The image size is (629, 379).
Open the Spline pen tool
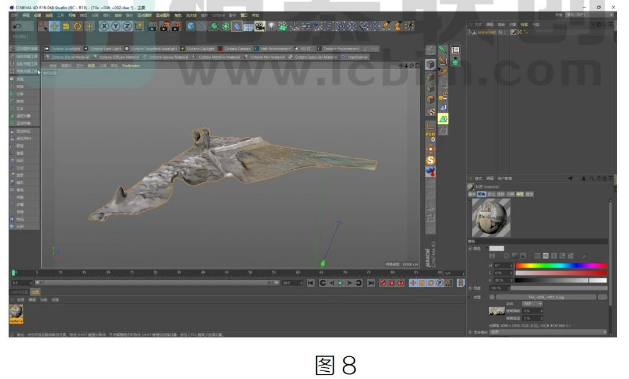point(203,26)
